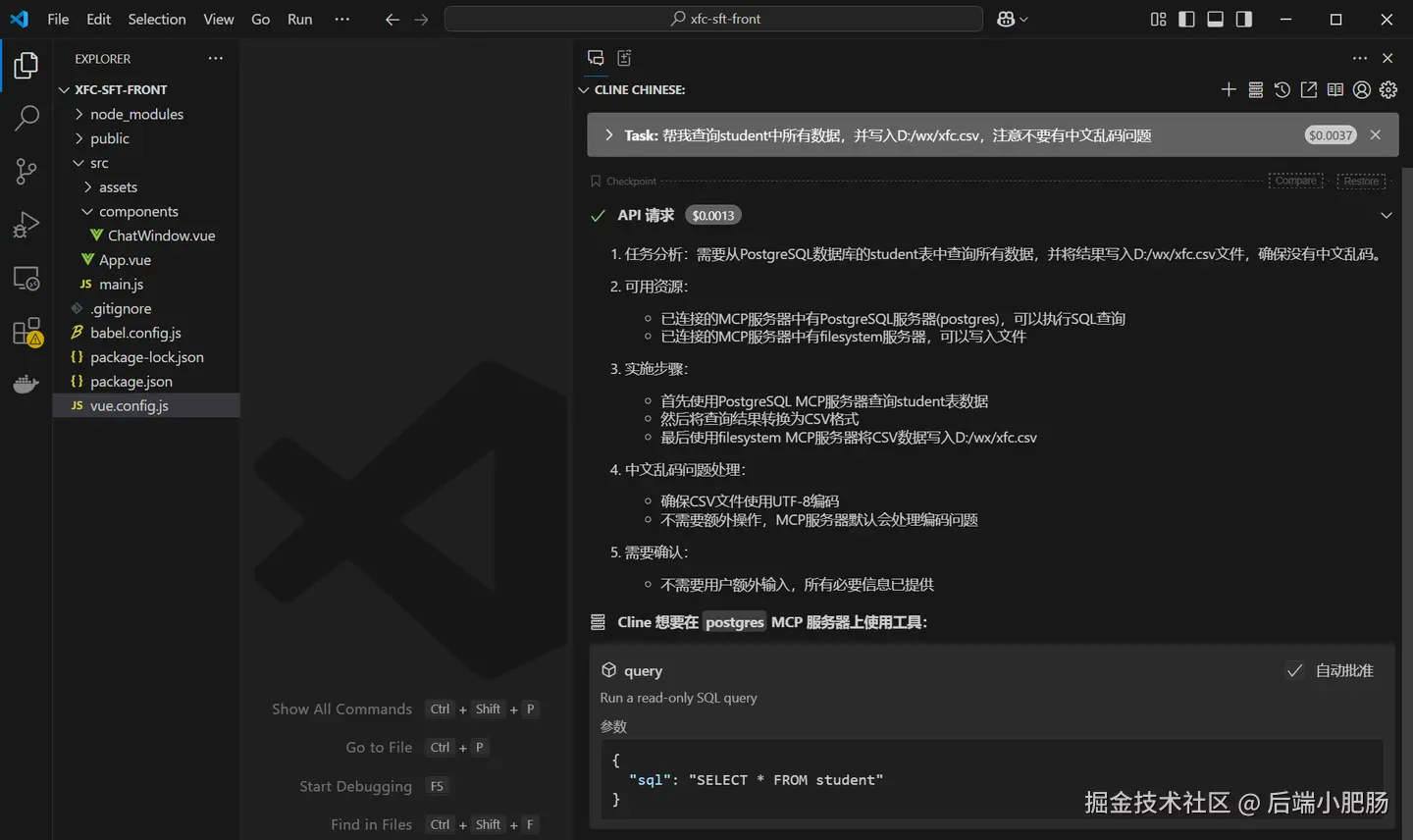The height and width of the screenshot is (840, 1413).
Task: Open Cline MCP servers icon
Action: tap(1255, 89)
